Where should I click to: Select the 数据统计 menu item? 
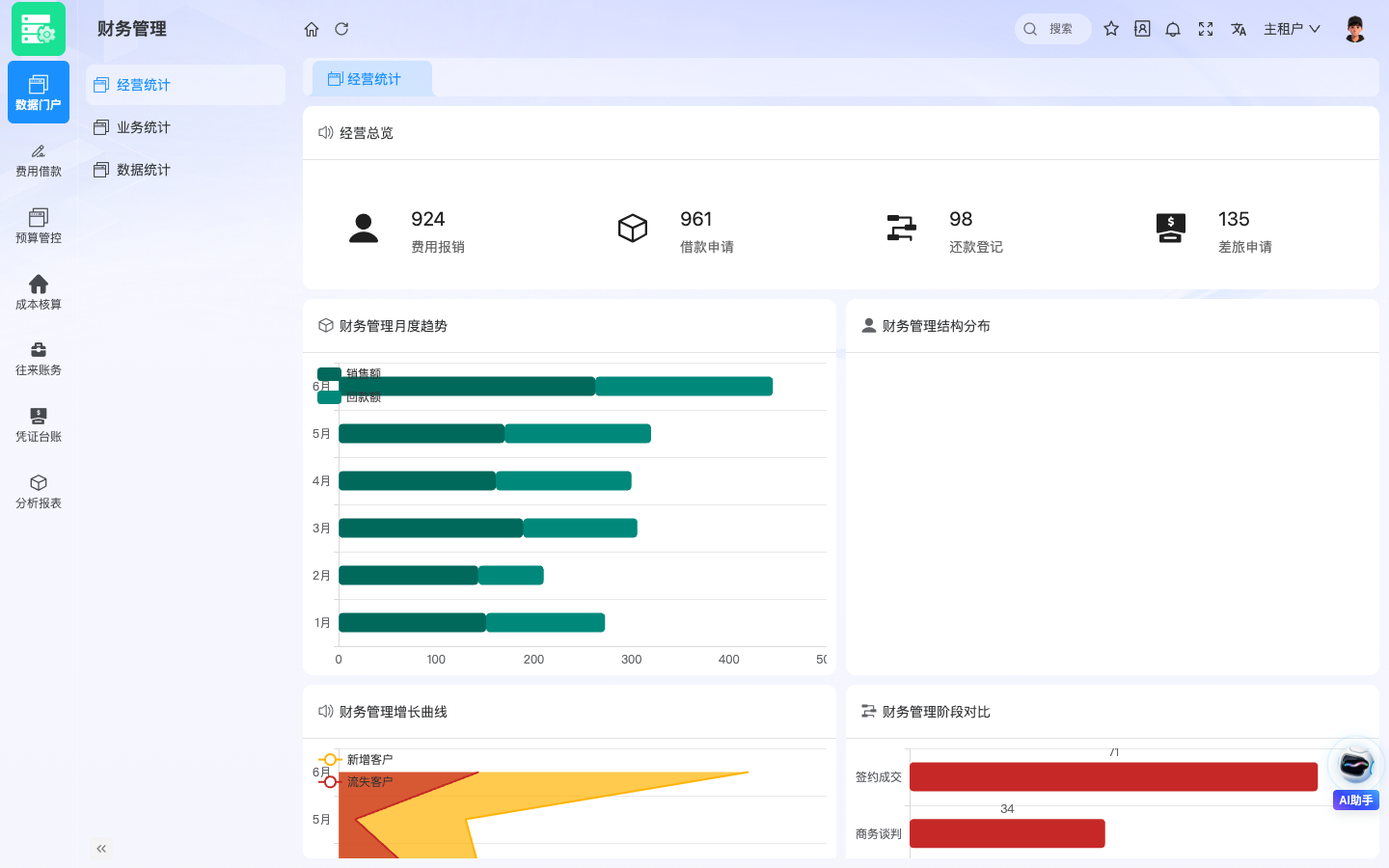(x=185, y=170)
